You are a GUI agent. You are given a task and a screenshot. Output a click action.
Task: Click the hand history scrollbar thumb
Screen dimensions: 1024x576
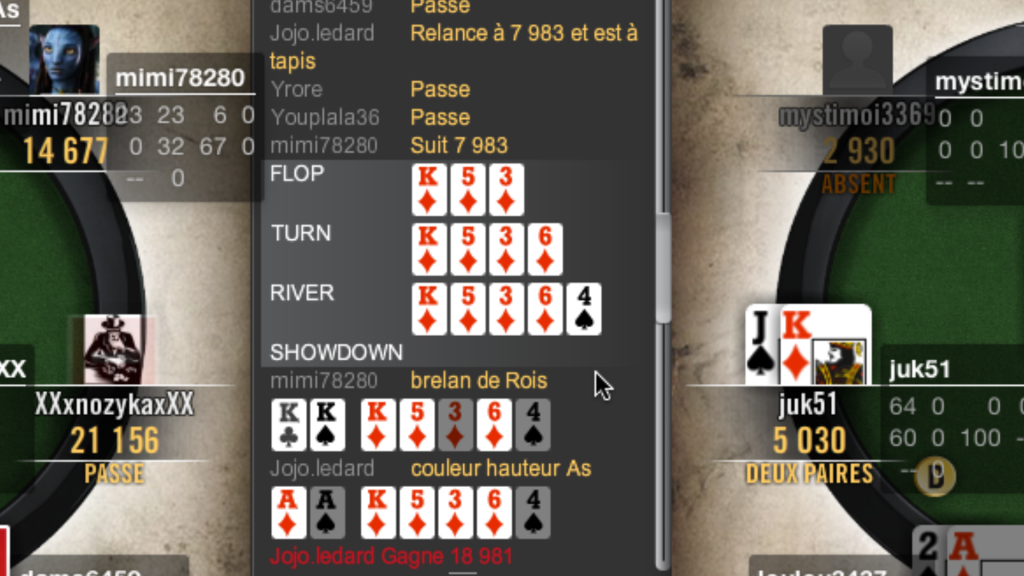pos(664,266)
